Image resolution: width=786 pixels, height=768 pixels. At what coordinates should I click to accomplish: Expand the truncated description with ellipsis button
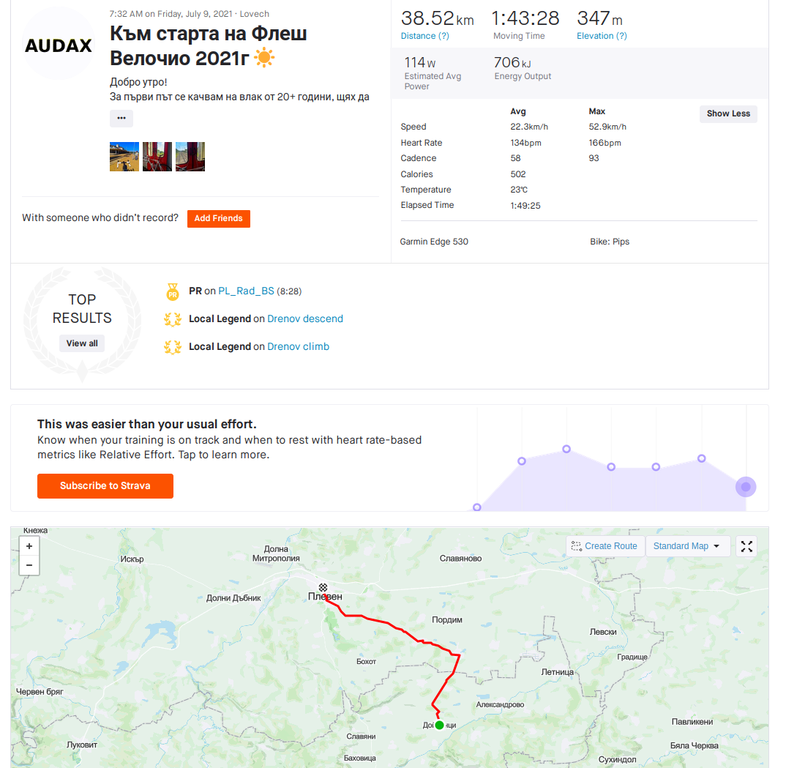[121, 118]
